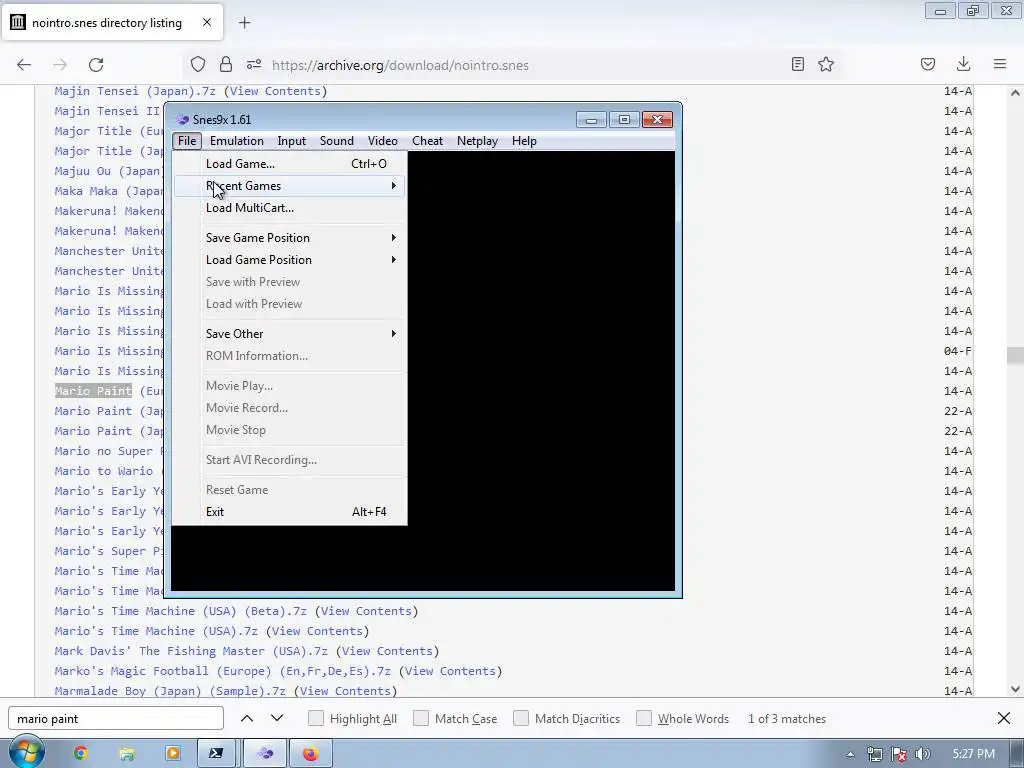
Task: Open Majin Tensei (Japan).7z link
Action: coord(135,91)
